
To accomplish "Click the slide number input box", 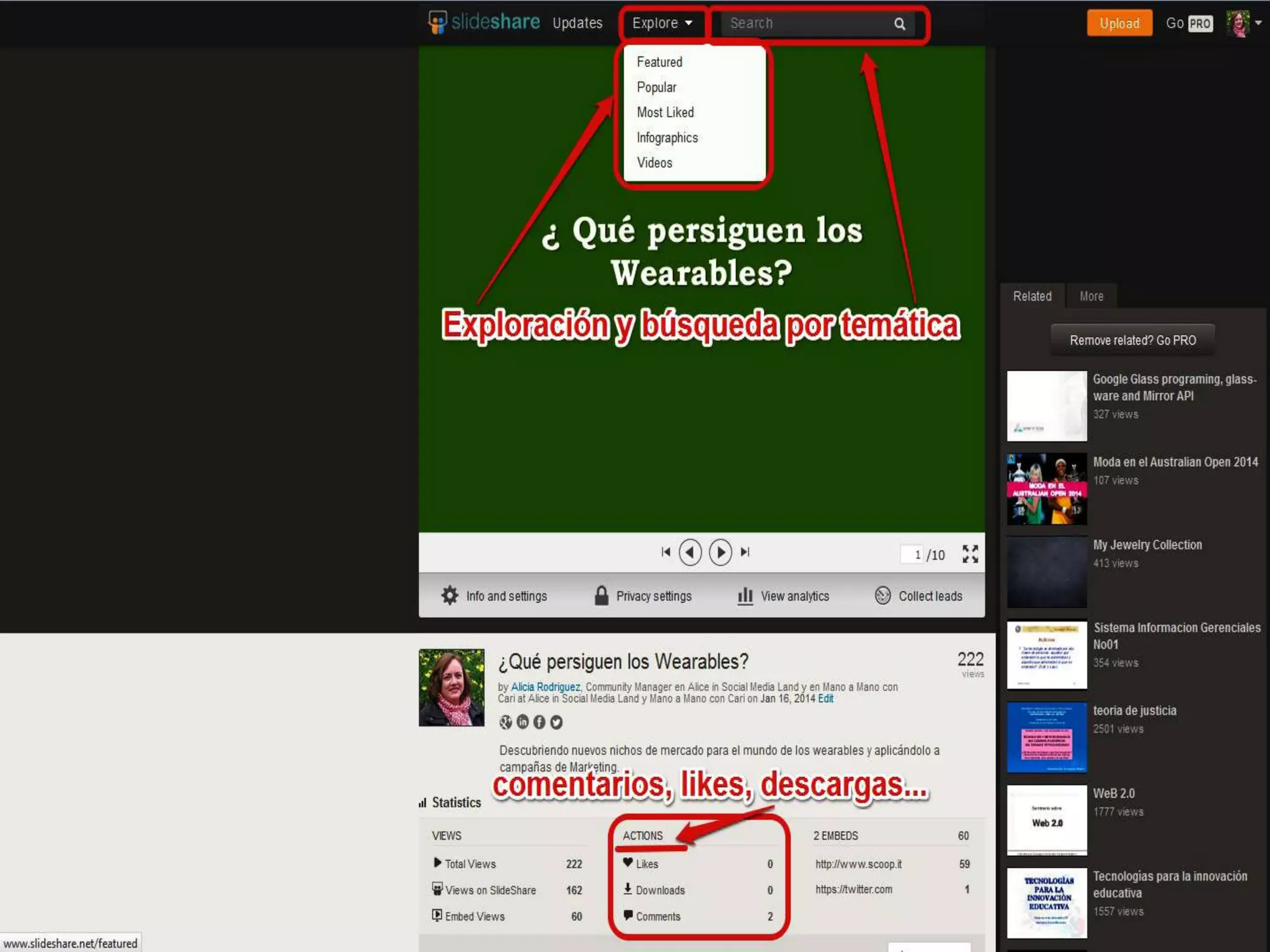I will [912, 555].
